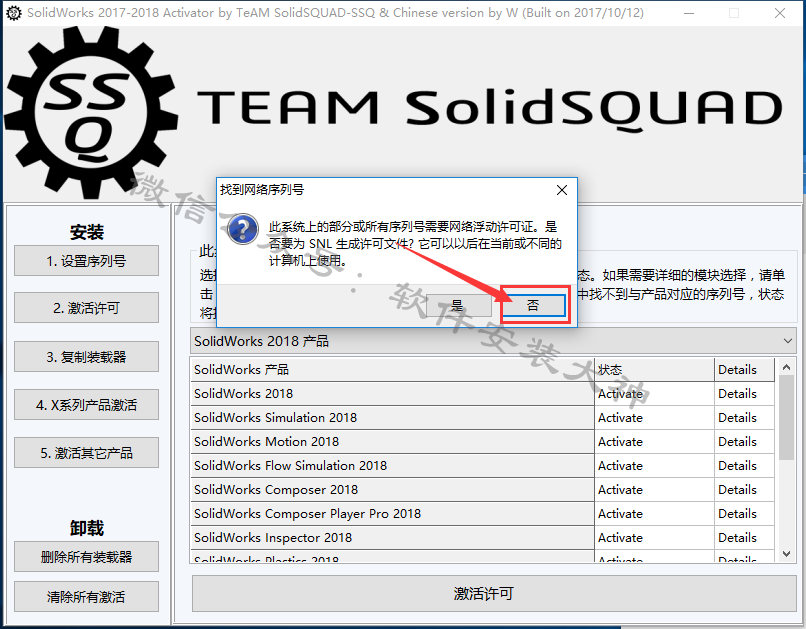
Task: Select the SolidWorks Motion 2018 row
Action: click(392, 442)
